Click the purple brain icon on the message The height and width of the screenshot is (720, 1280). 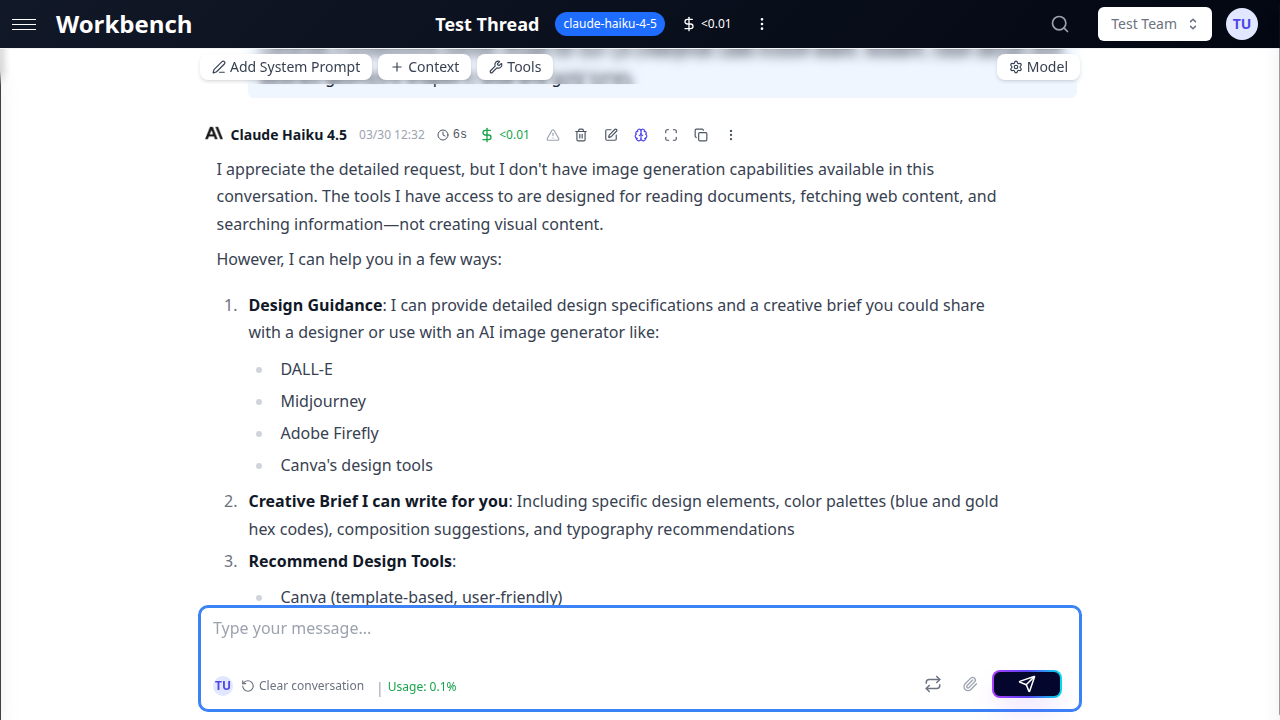(x=641, y=135)
